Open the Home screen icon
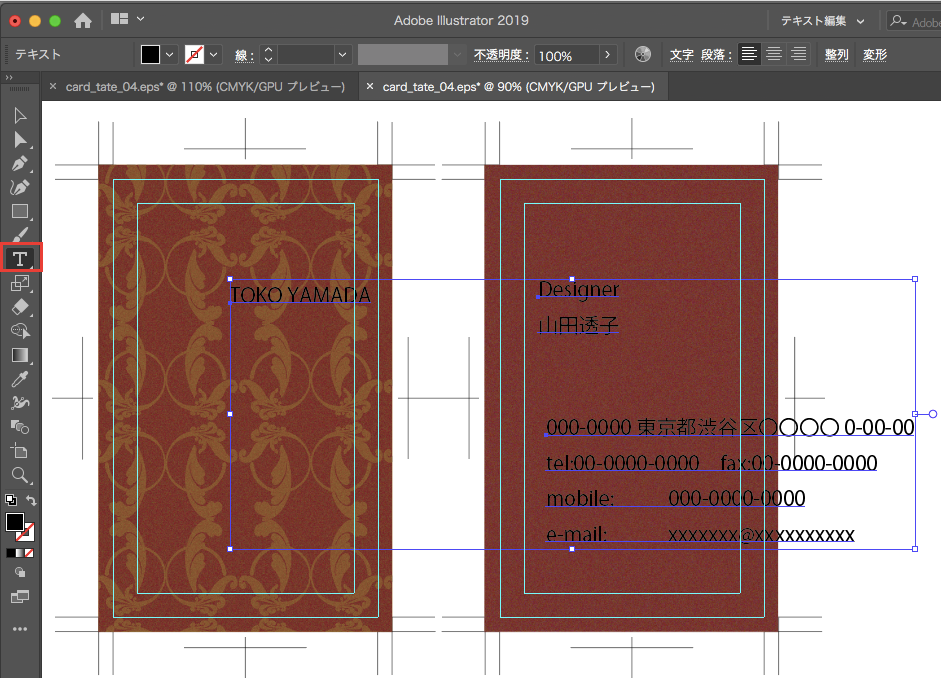Image resolution: width=941 pixels, height=678 pixels. click(83, 20)
